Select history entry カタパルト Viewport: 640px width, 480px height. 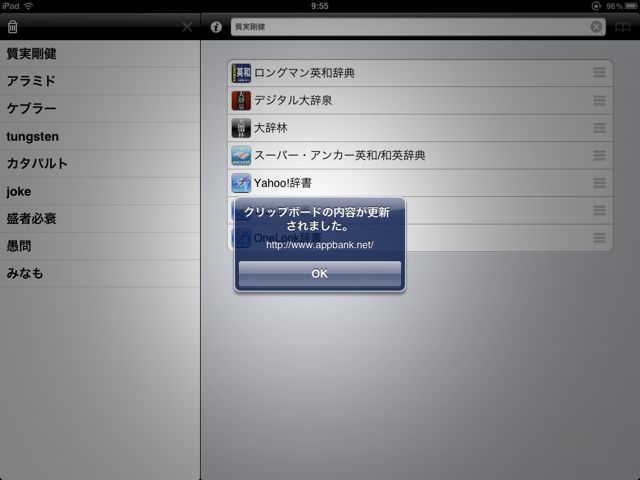100,164
